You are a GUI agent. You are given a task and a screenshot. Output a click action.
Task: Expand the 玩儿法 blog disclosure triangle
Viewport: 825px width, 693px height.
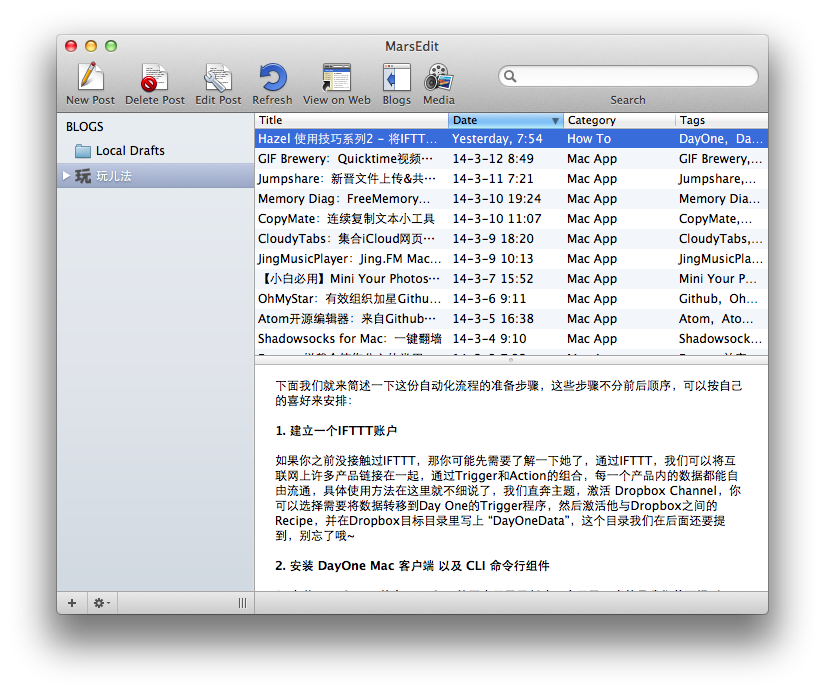(66, 176)
